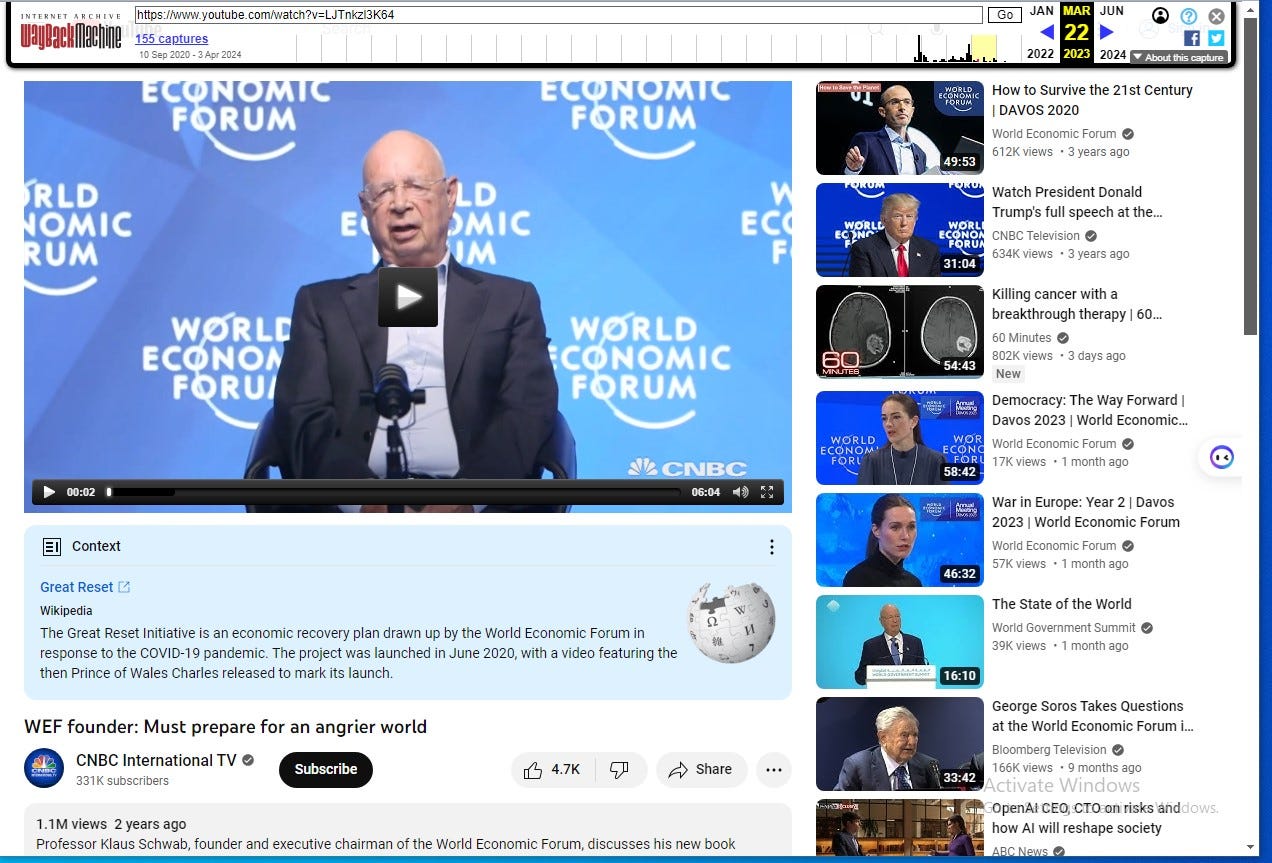Open the Context panel three-dot menu

(x=771, y=547)
